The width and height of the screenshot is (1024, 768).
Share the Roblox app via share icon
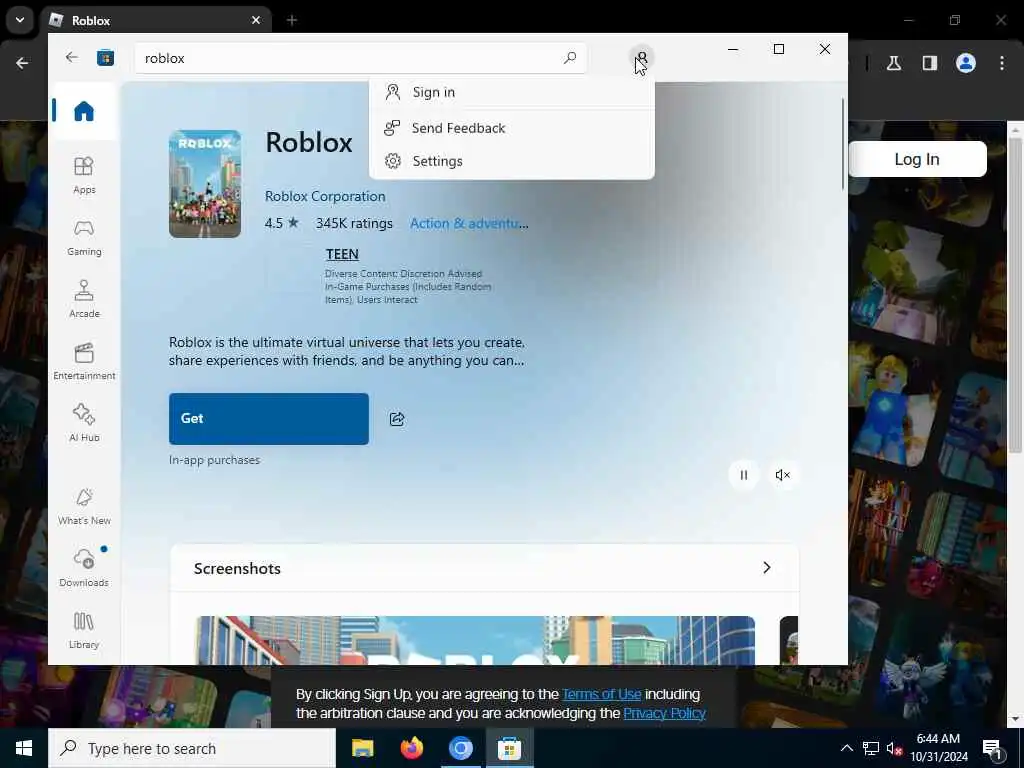(x=397, y=419)
